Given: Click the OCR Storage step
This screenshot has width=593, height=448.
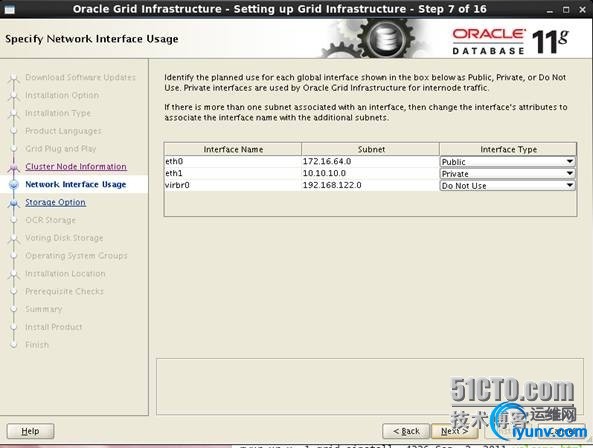Looking at the screenshot, I should tap(50, 220).
